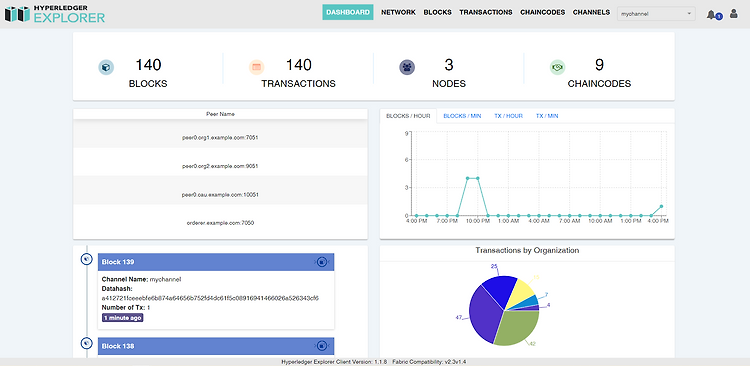Open the CHAINCODES page
This screenshot has height=366, width=750.
pyautogui.click(x=542, y=12)
